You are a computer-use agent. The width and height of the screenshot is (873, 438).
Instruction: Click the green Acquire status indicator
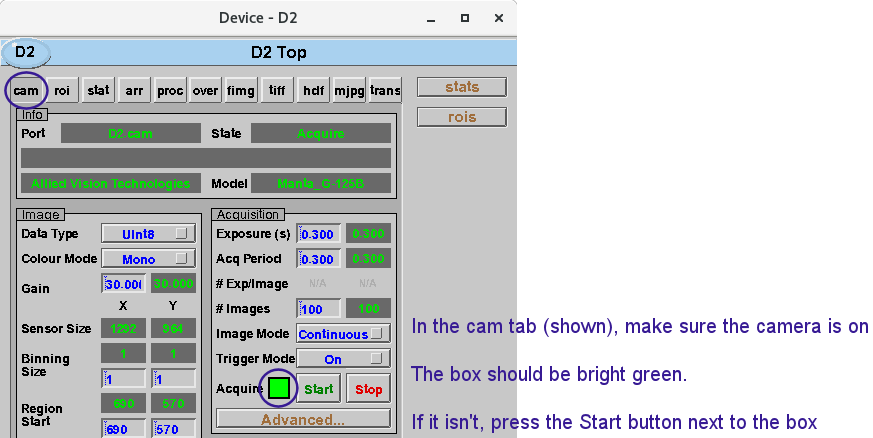point(279,388)
